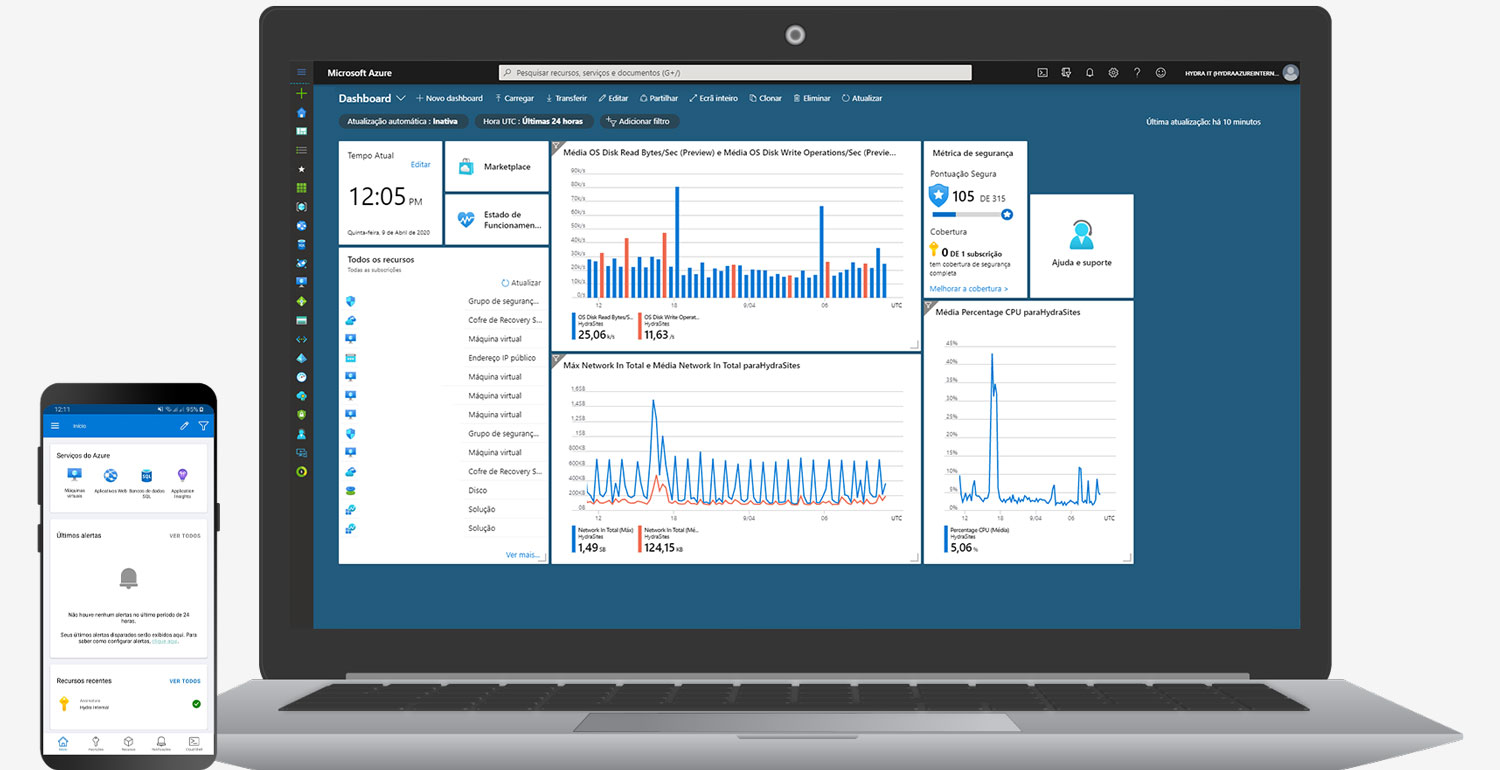Open Home from the Azure sidebar
1500x770 pixels.
301,112
